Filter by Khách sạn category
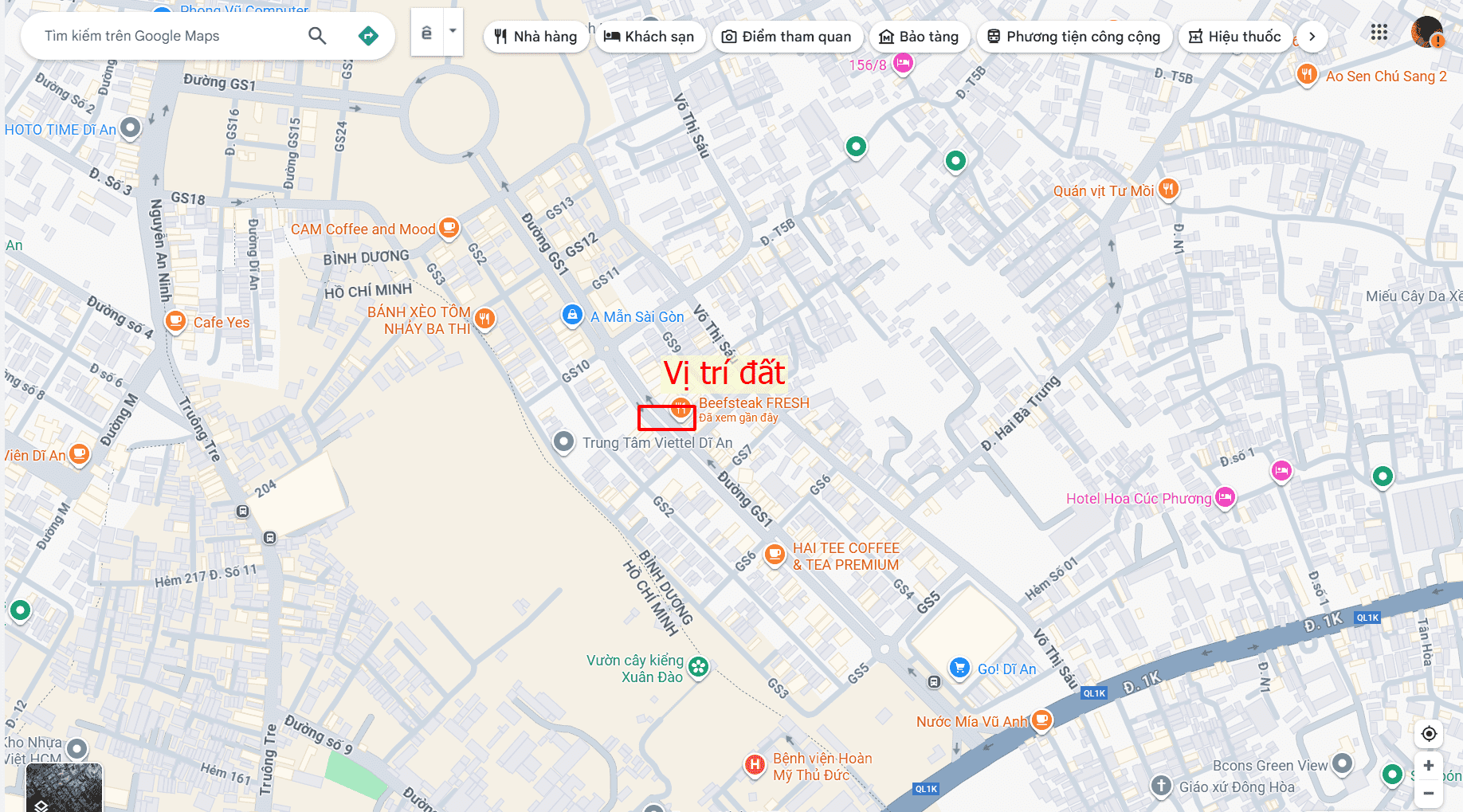Viewport: 1463px width, 812px height. click(x=649, y=37)
